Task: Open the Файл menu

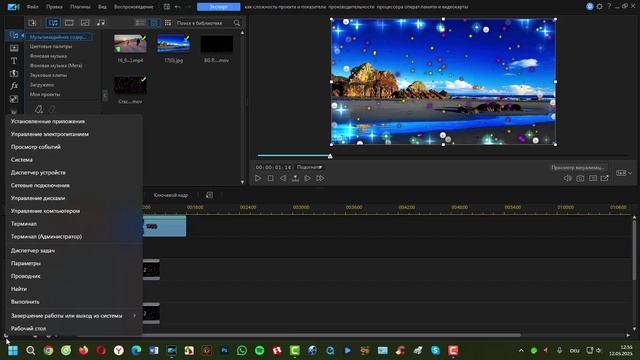Action: tap(32, 7)
